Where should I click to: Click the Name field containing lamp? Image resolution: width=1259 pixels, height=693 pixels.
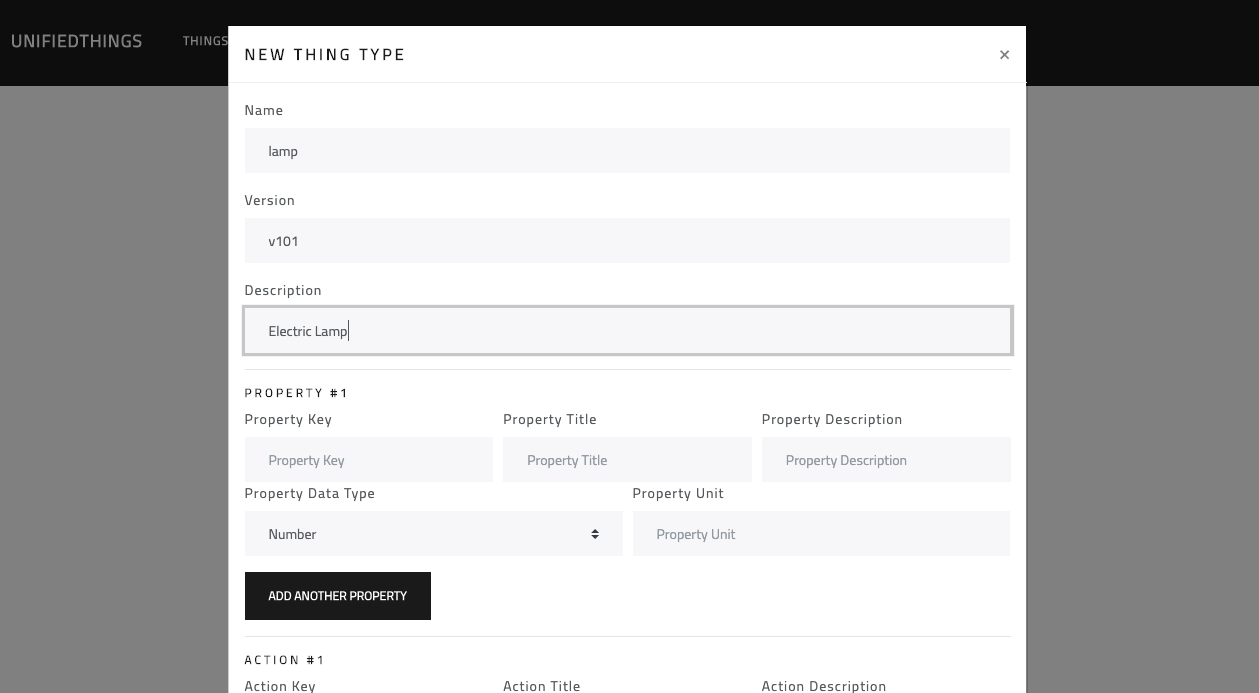click(627, 150)
